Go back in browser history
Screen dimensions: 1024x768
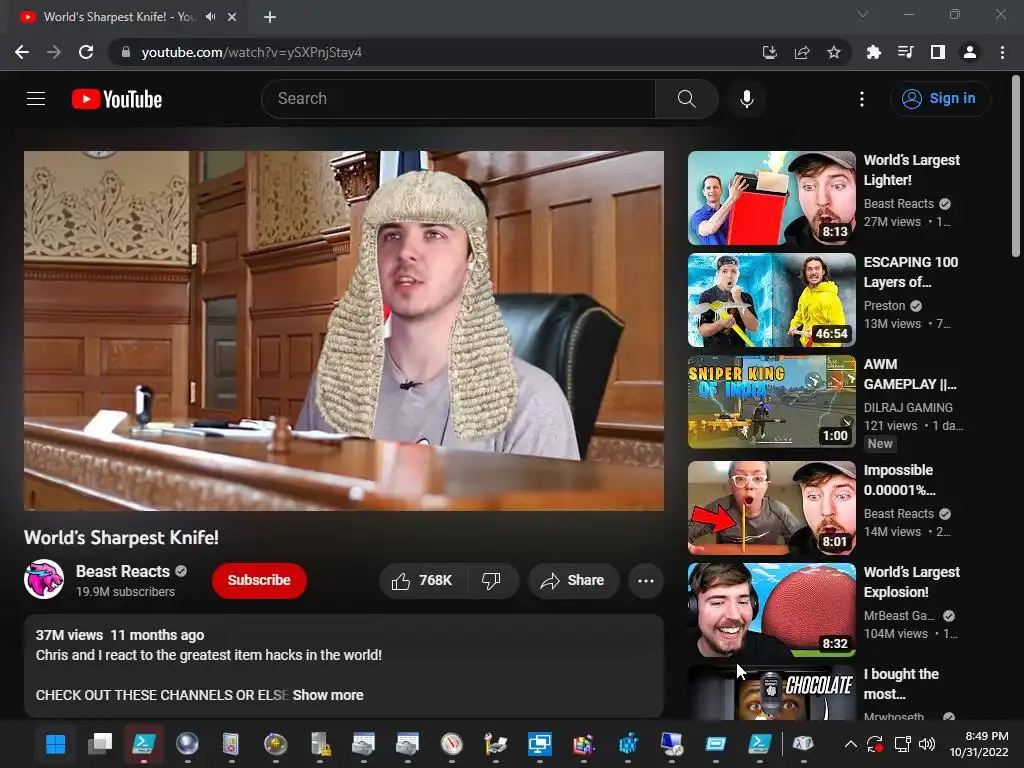22,52
